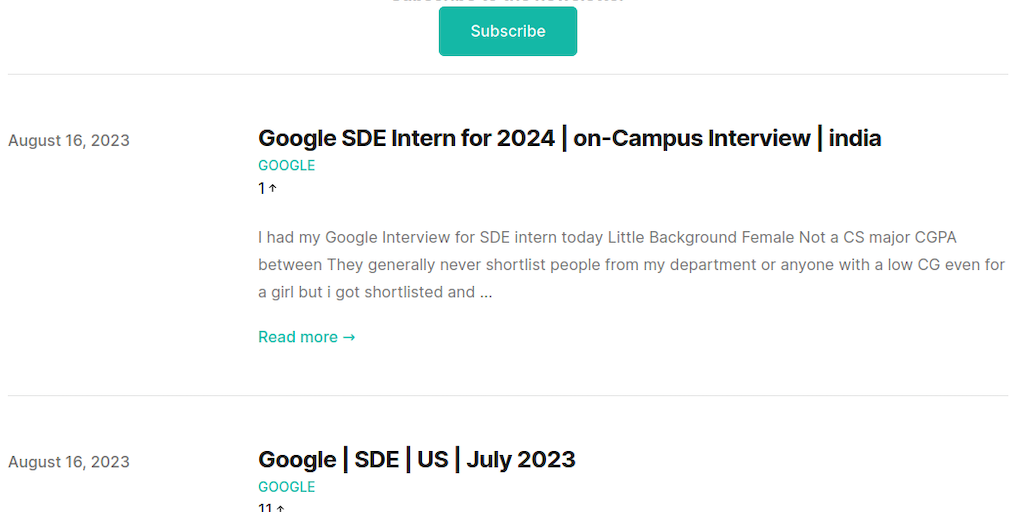Click the GOOGLE tag under the SDE Intern post
Image resolution: width=1024 pixels, height=512 pixels.
[286, 165]
